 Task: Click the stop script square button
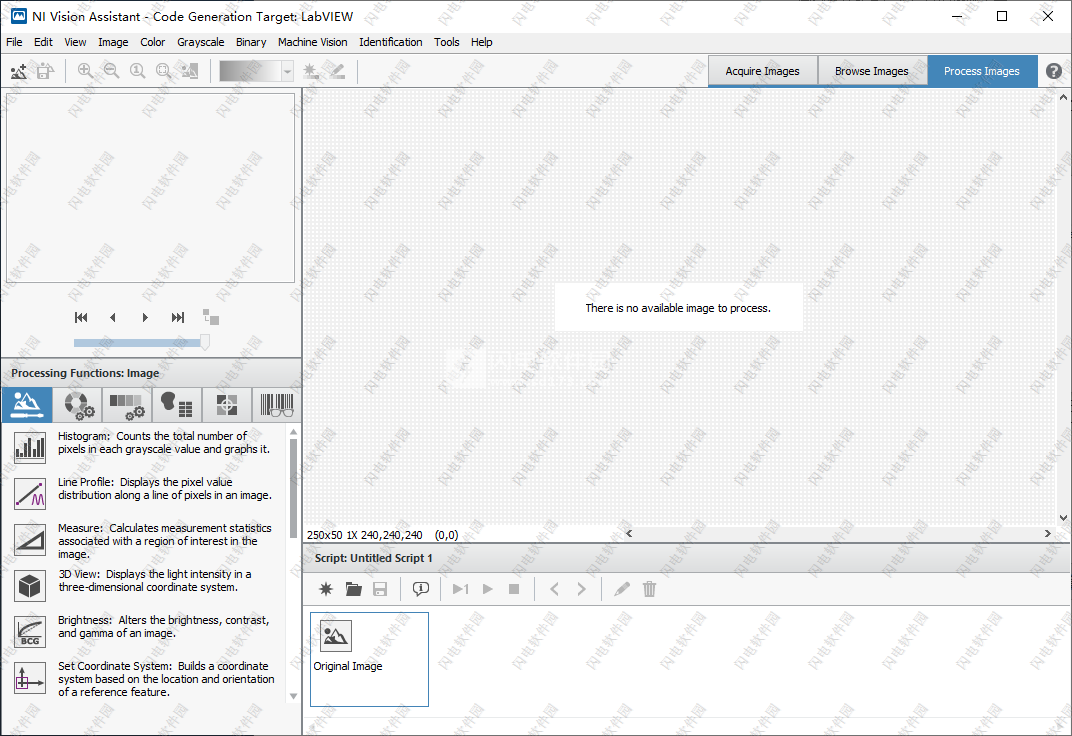pyautogui.click(x=514, y=589)
